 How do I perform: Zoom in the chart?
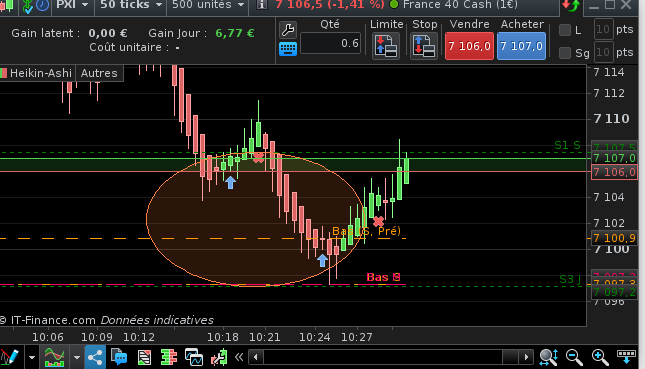click(x=600, y=357)
